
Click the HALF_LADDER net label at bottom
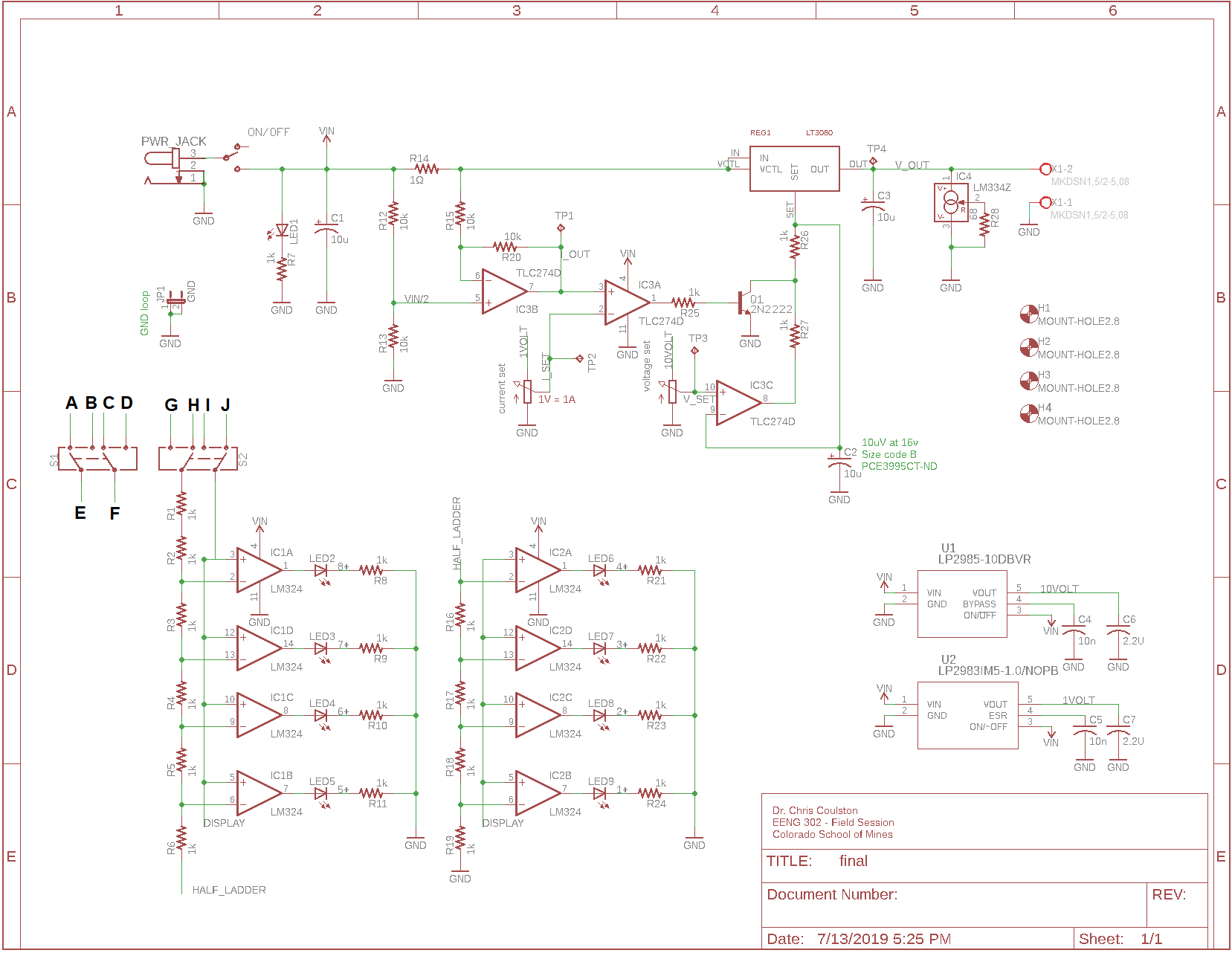pos(229,890)
